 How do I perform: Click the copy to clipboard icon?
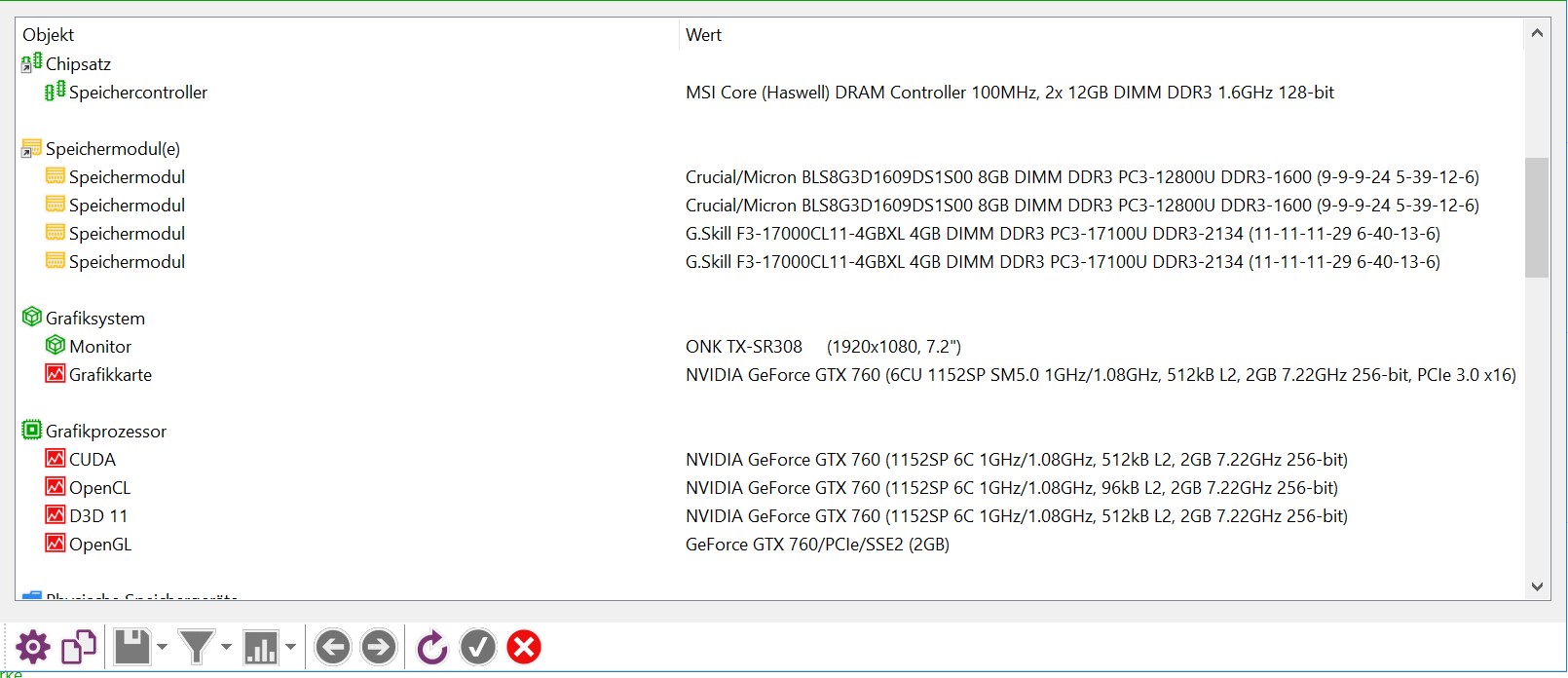click(79, 647)
